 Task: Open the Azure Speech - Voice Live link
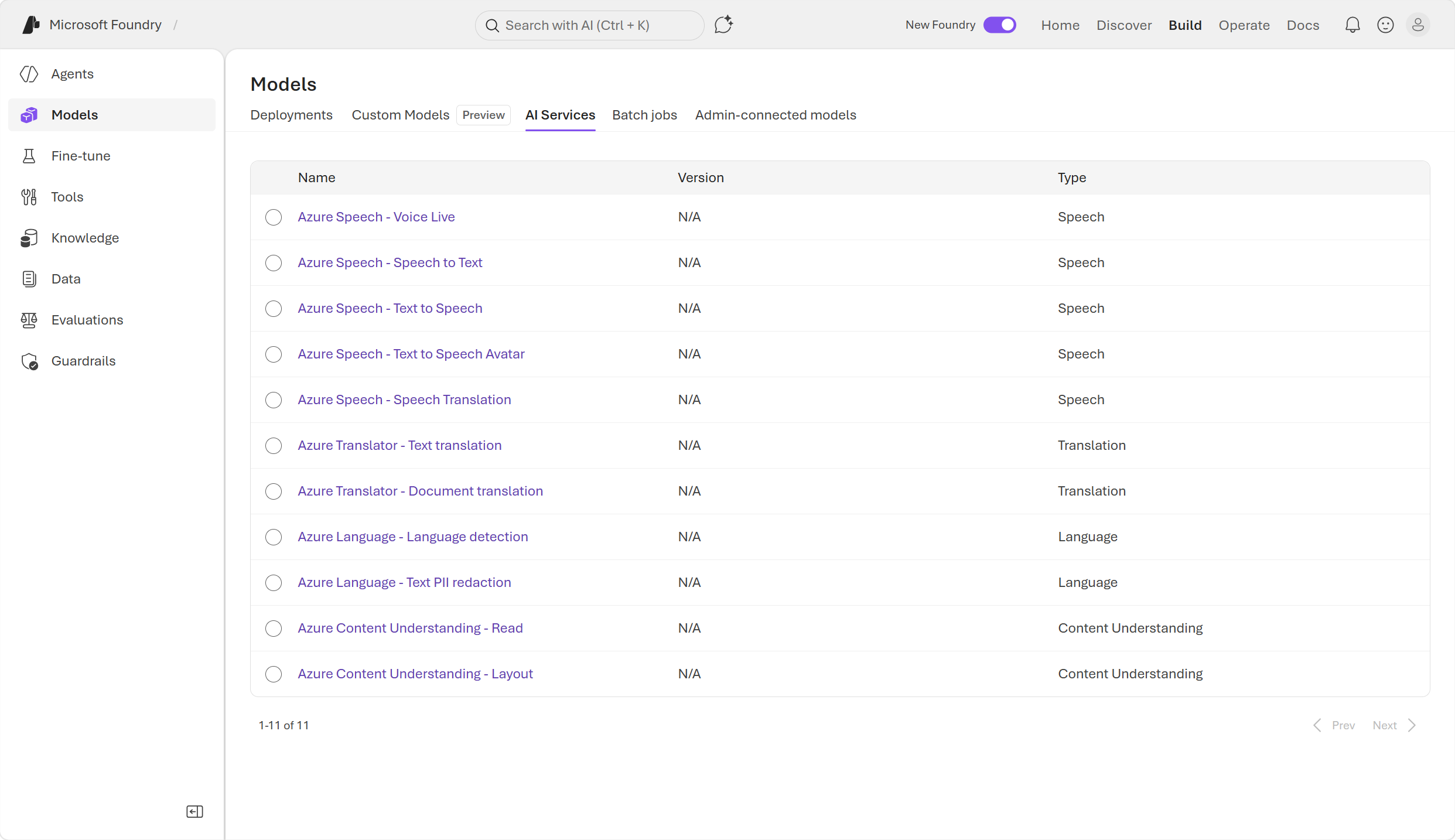[x=376, y=217]
